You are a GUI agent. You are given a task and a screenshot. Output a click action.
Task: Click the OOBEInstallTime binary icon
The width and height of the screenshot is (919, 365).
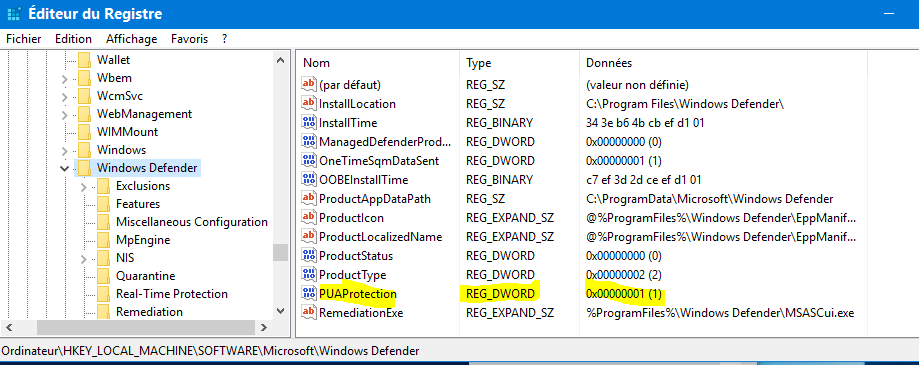[x=308, y=180]
